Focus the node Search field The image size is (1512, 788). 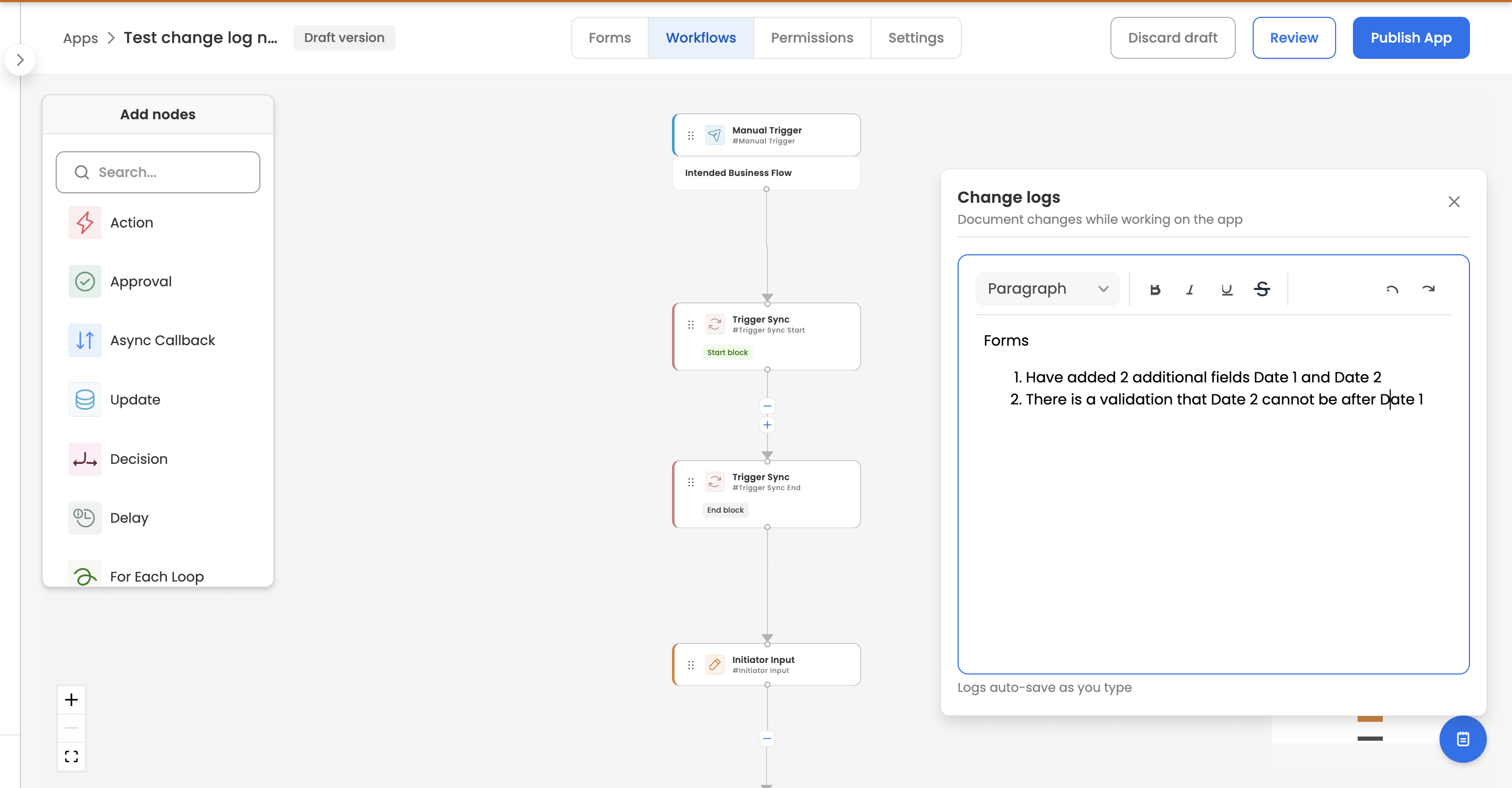pyautogui.click(x=158, y=173)
